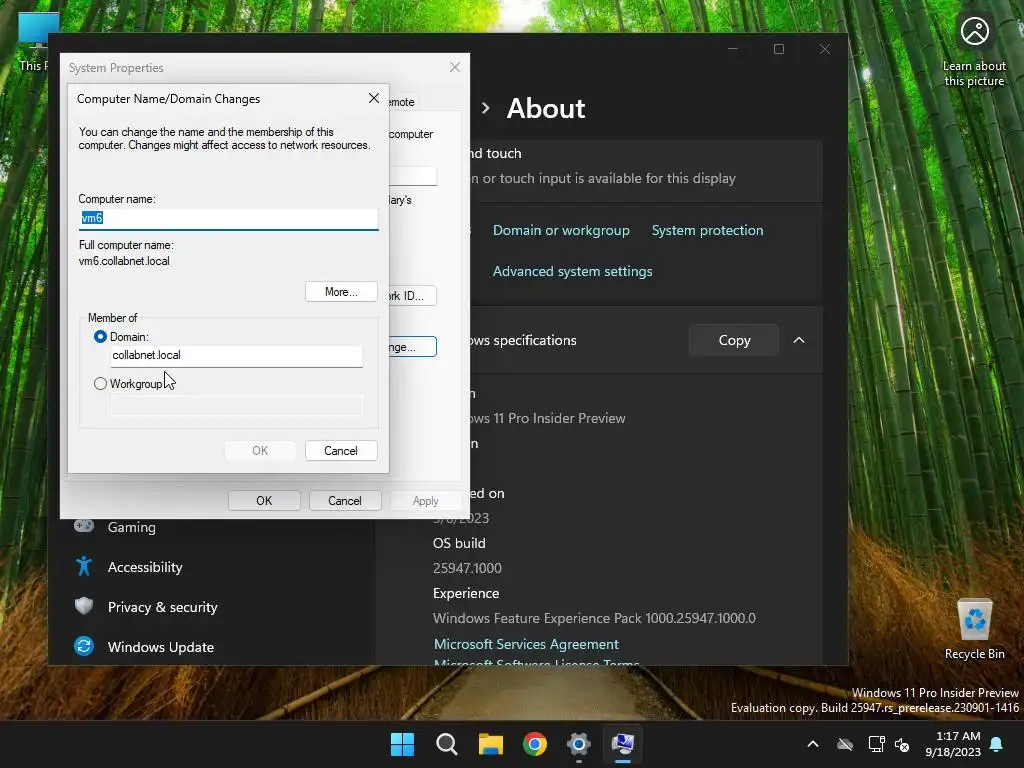
Task: Click OK in the System Properties window
Action: pos(264,501)
